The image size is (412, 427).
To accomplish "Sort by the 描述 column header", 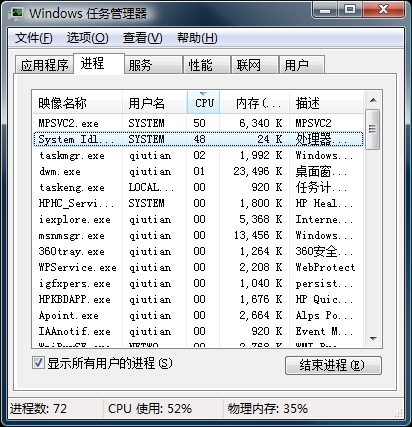I will pyautogui.click(x=327, y=103).
